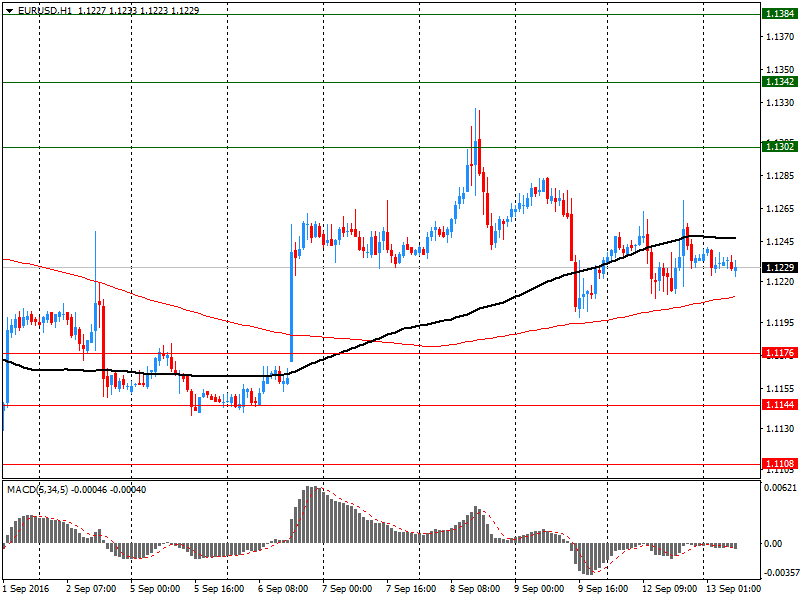Click the 1.1155 price scale value
Viewport: 800px width, 600px height.
(x=780, y=389)
